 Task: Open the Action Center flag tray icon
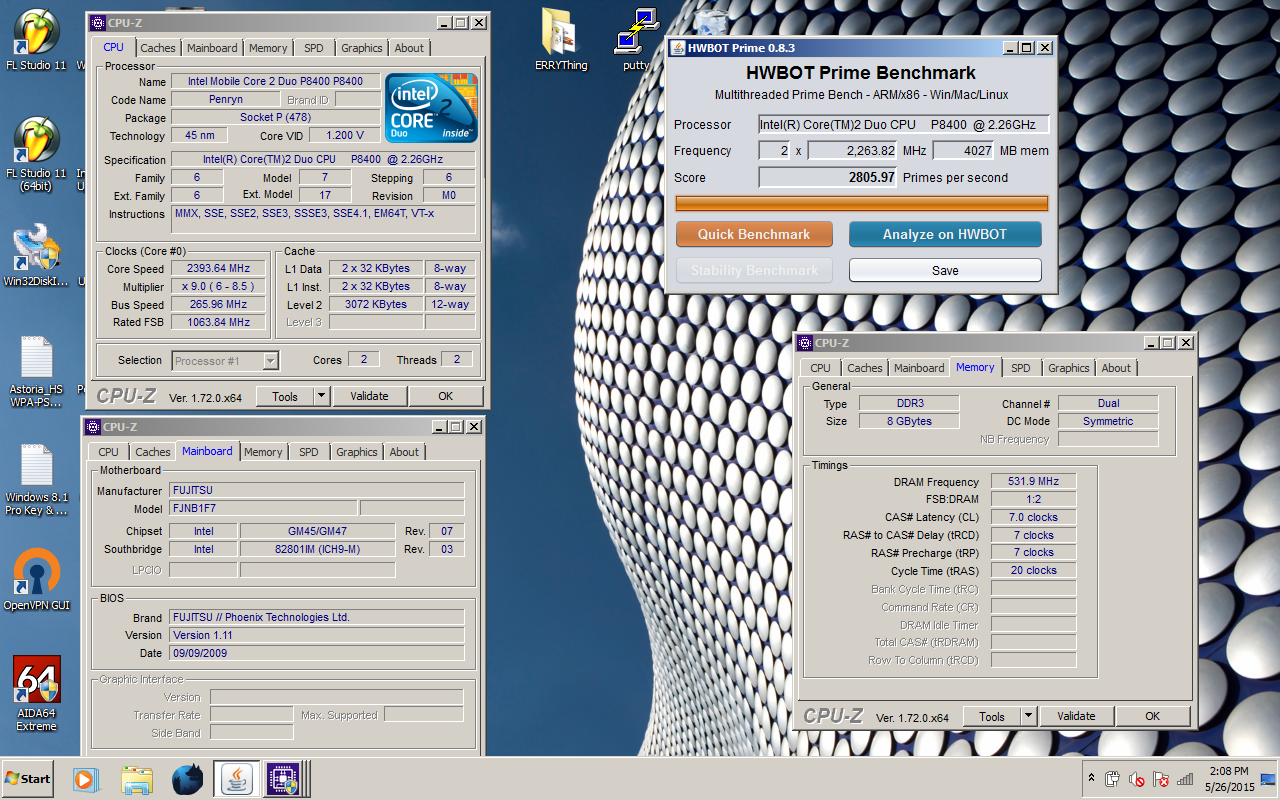pos(1161,779)
